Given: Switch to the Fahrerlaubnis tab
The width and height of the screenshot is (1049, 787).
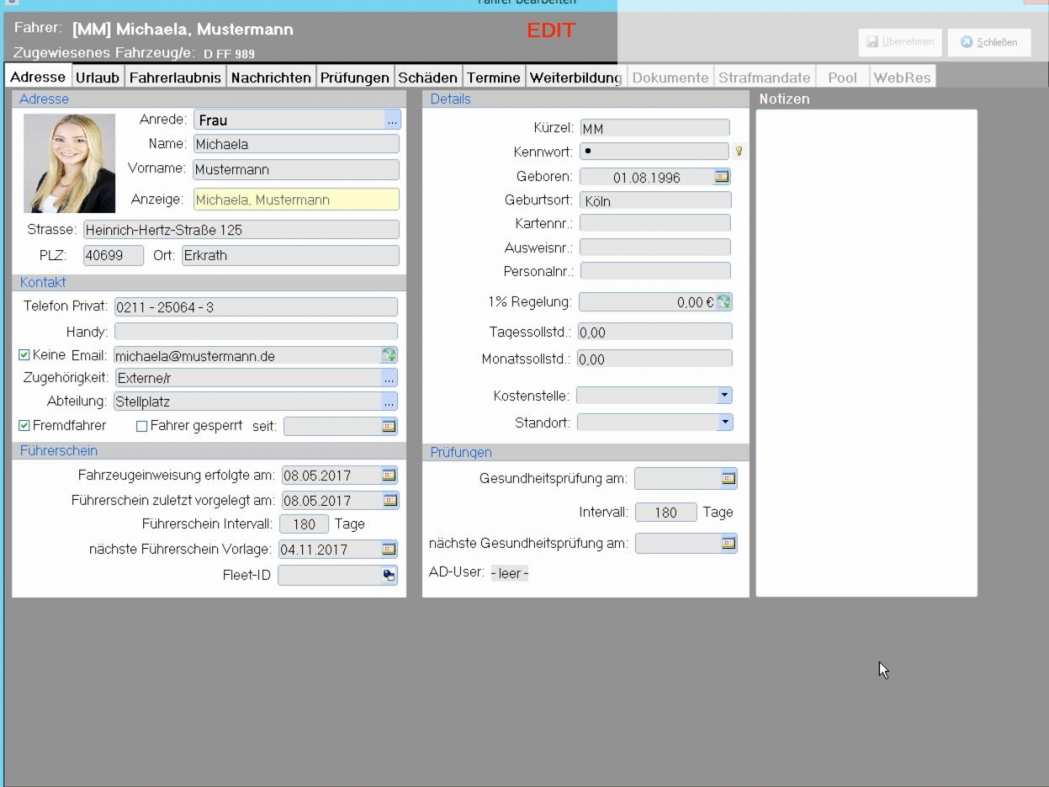Looking at the screenshot, I should pyautogui.click(x=175, y=77).
